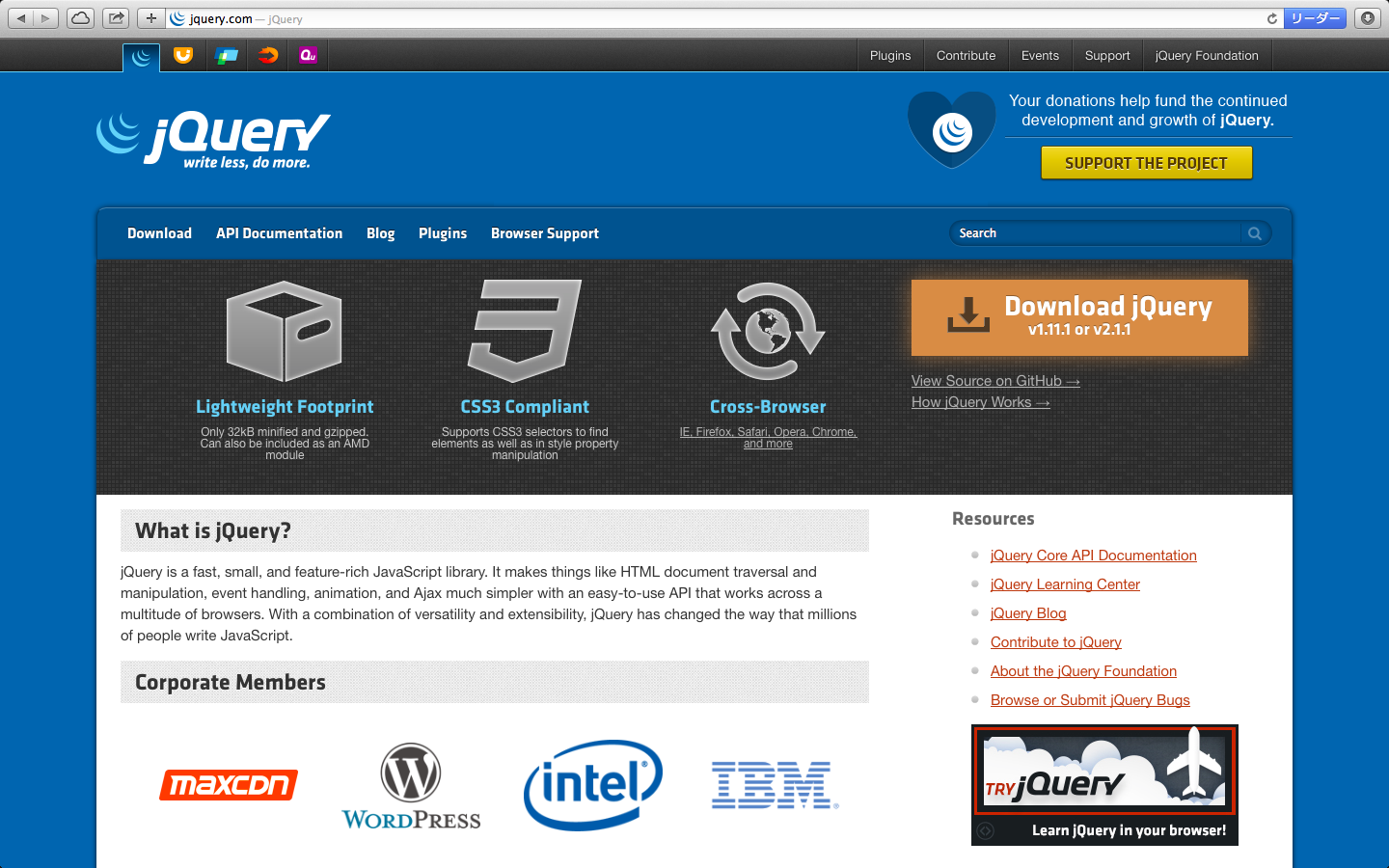
Task: Open the API Documentation menu item
Action: (279, 233)
